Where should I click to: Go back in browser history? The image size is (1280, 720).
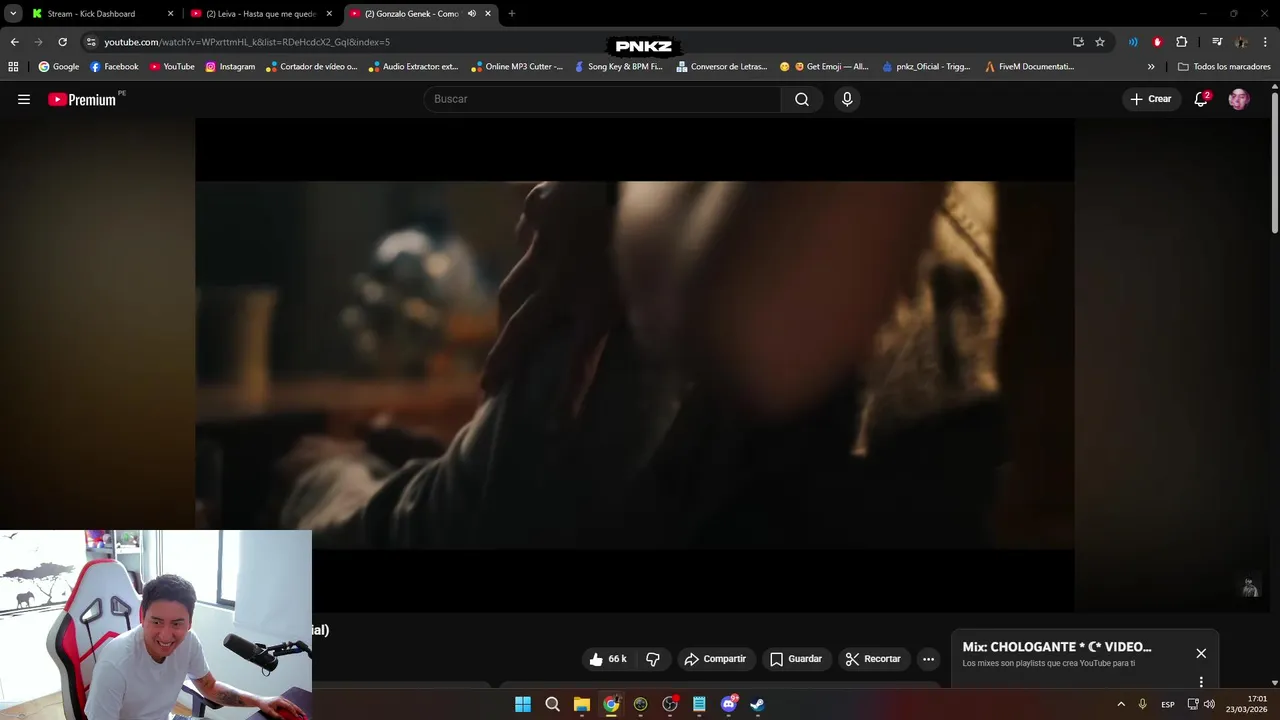pos(14,42)
